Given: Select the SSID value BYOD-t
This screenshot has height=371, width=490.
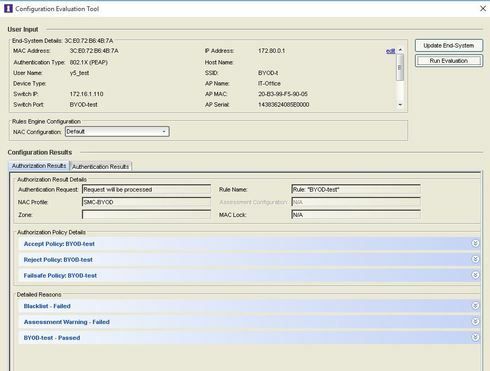Looking at the screenshot, I should [x=268, y=73].
